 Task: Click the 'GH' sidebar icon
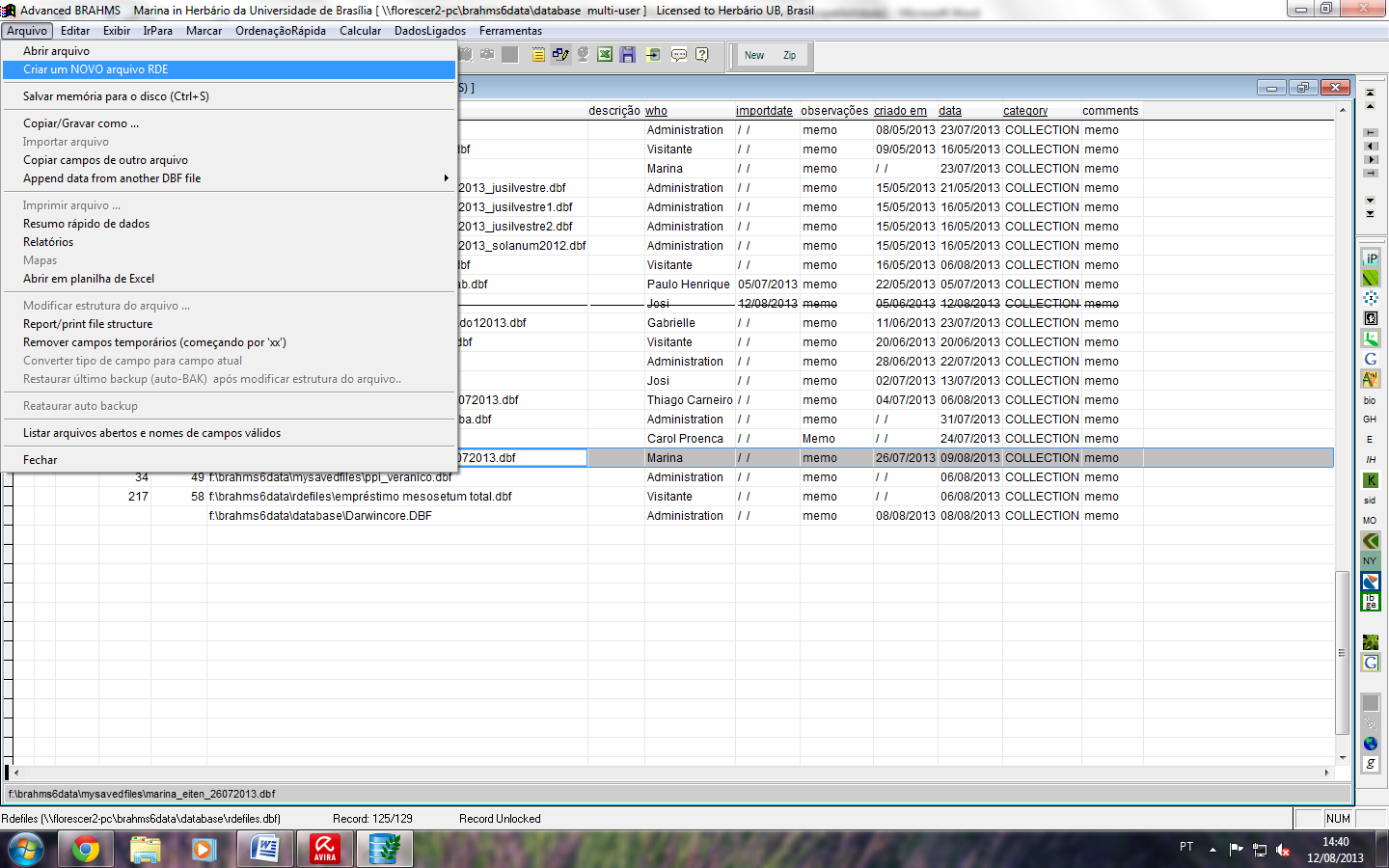(1370, 420)
